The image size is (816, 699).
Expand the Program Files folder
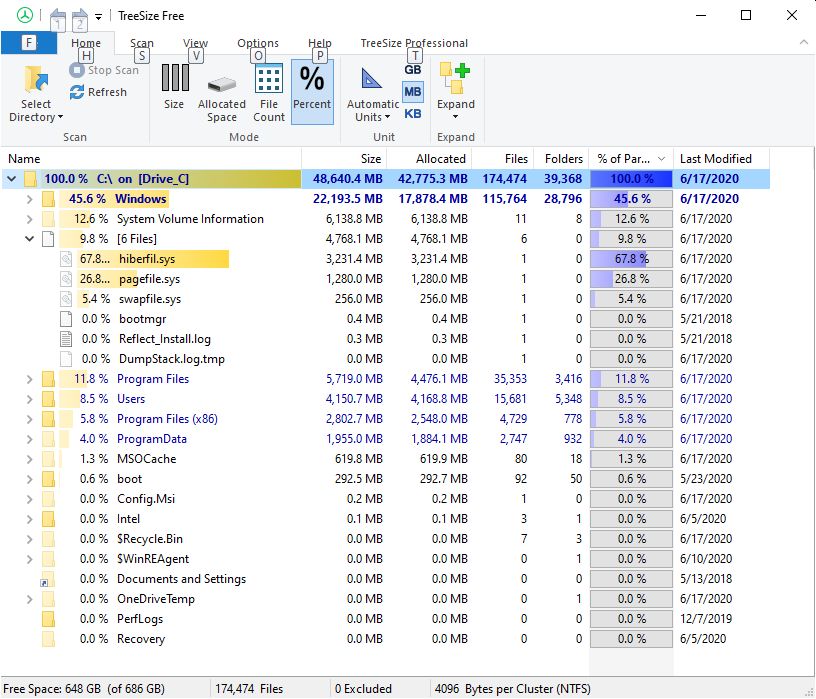pyautogui.click(x=29, y=379)
